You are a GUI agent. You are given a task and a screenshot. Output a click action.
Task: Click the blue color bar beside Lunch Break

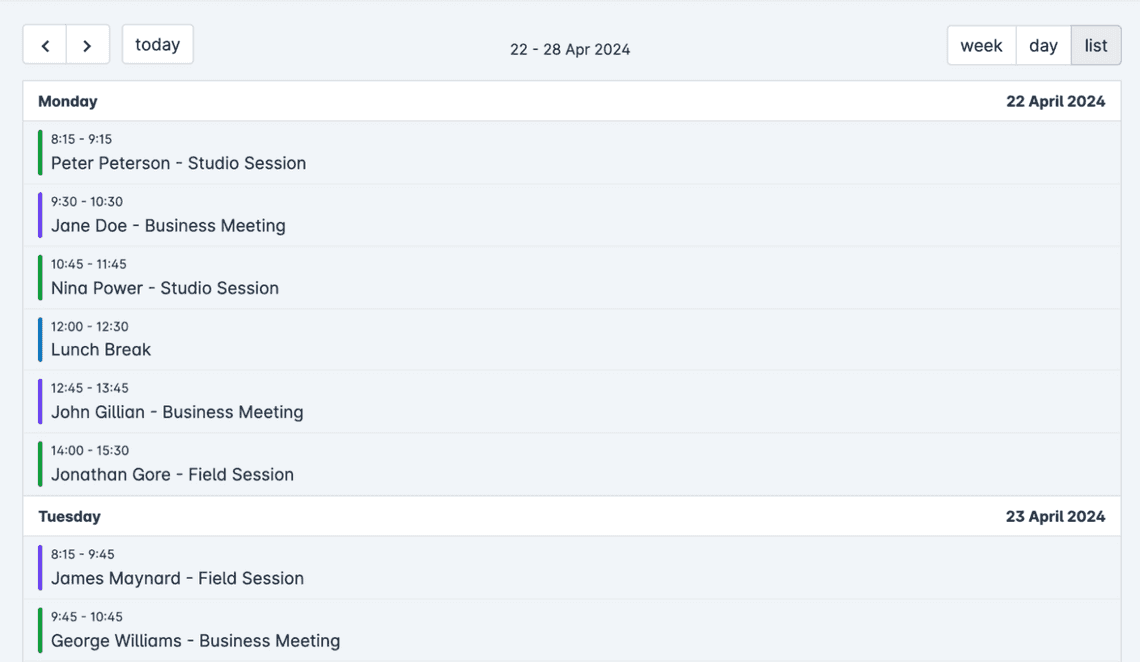click(x=40, y=339)
